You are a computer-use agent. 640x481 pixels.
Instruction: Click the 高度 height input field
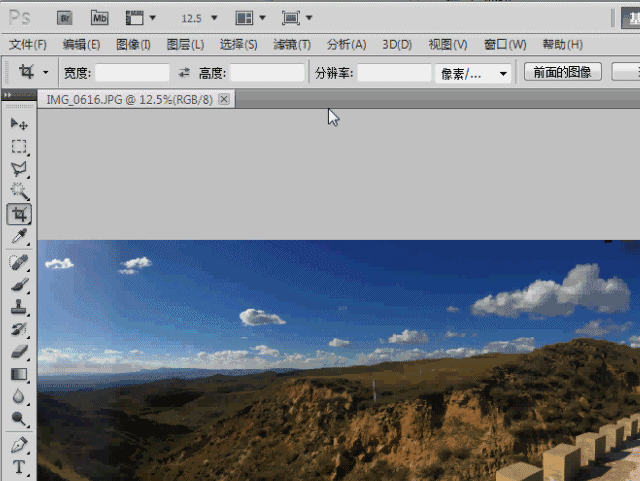click(x=267, y=73)
